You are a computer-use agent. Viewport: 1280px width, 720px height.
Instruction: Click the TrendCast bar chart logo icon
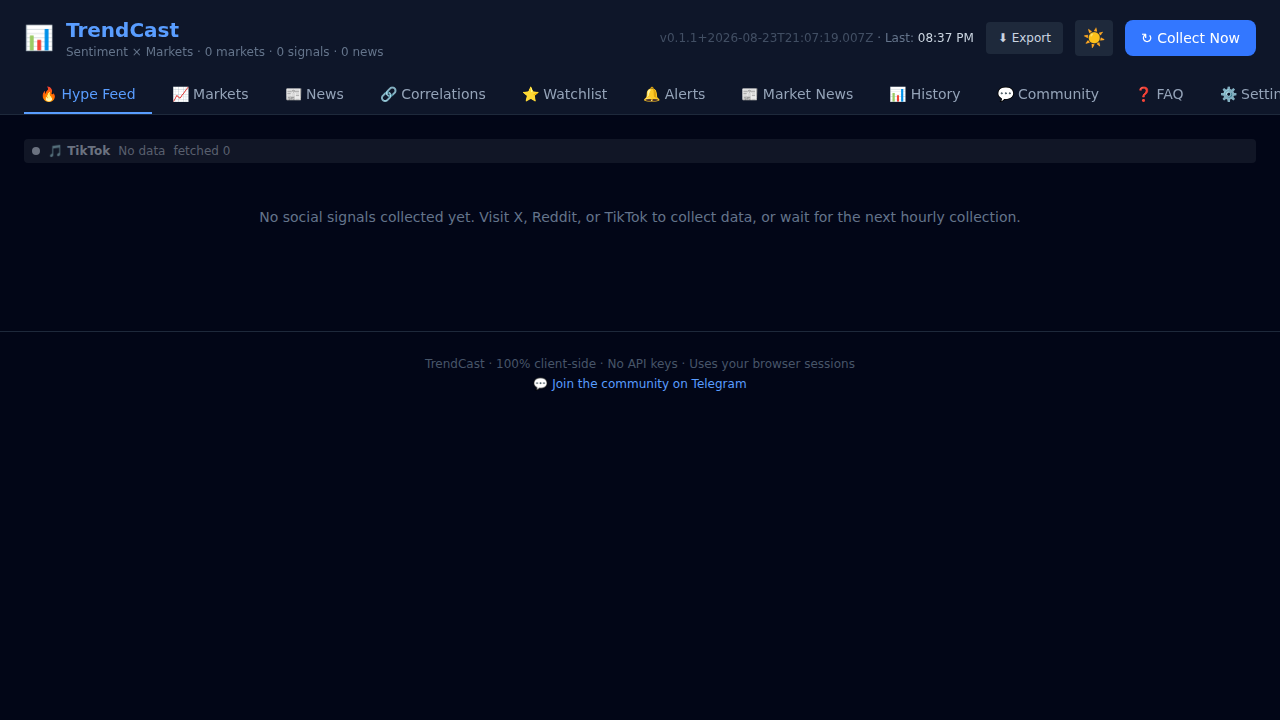pyautogui.click(x=39, y=38)
